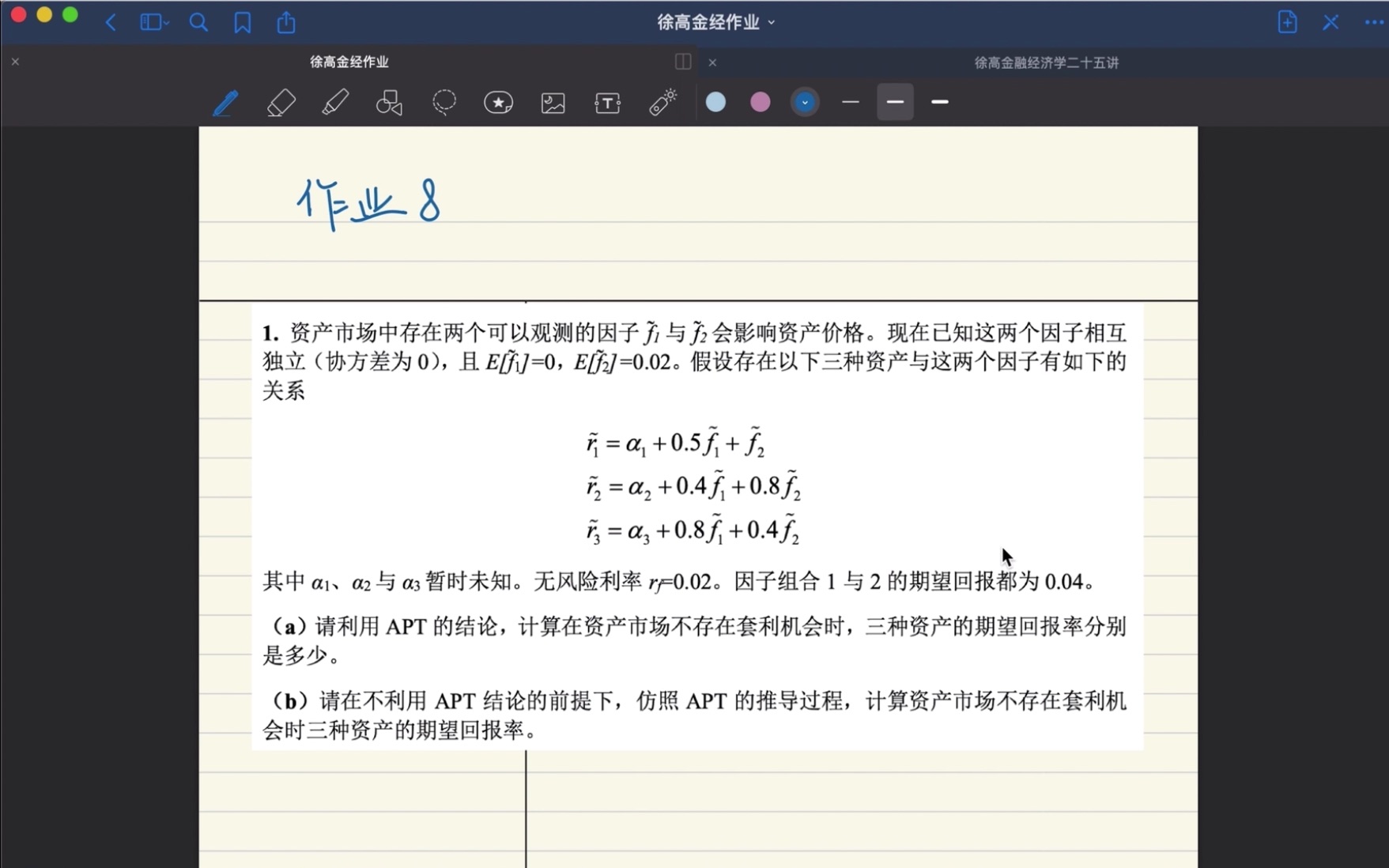This screenshot has width=1389, height=868.
Task: Open the Elements sticker tool
Action: [x=498, y=103]
